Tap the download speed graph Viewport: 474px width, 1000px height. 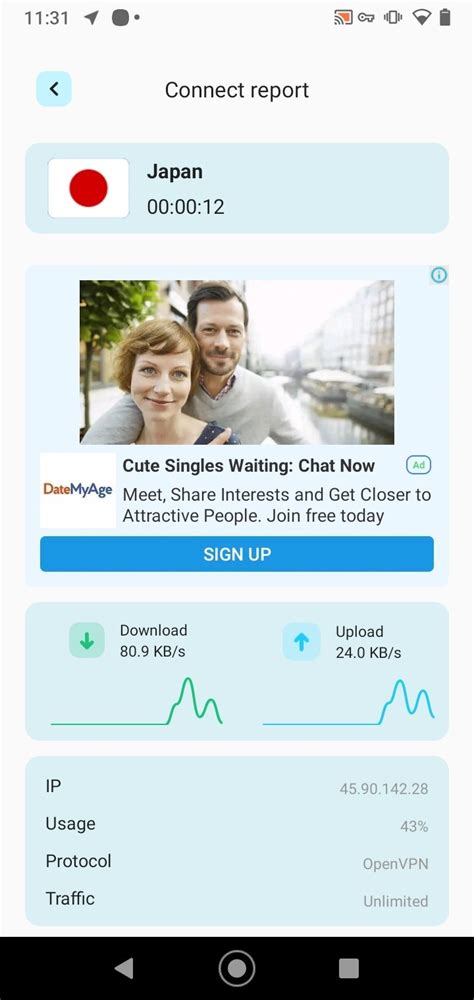point(137,702)
